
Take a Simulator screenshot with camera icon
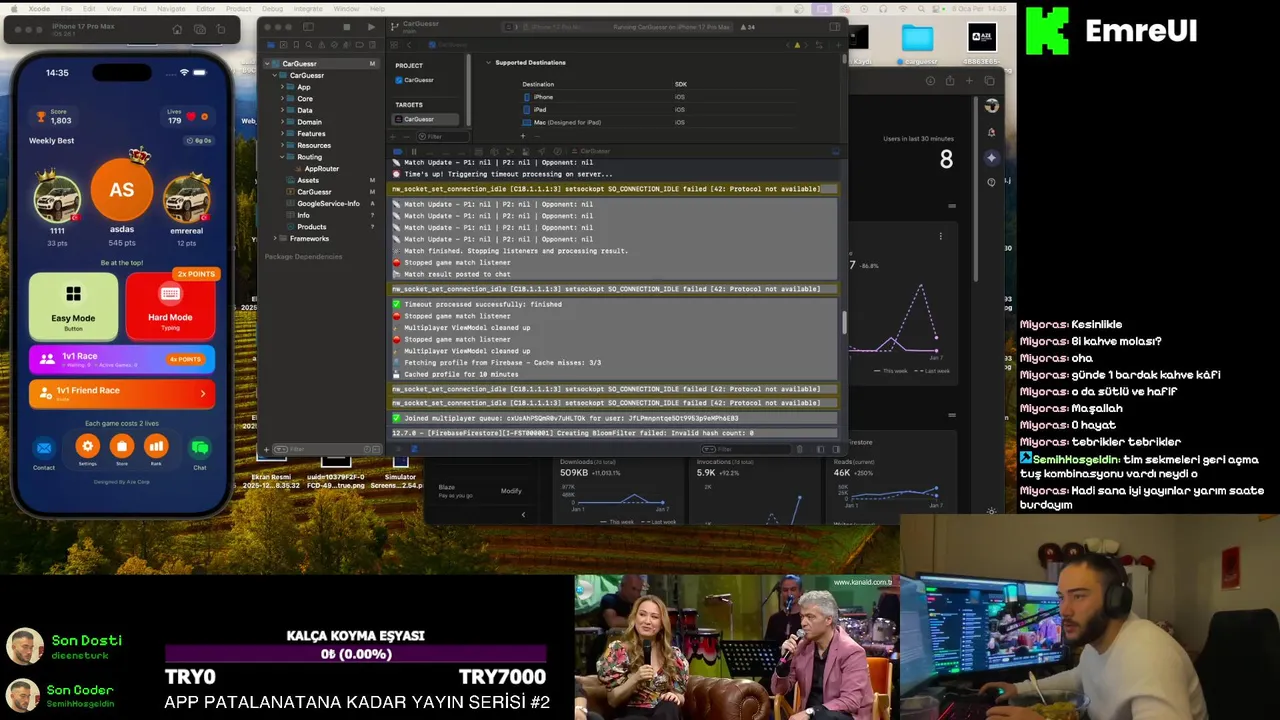pos(200,29)
